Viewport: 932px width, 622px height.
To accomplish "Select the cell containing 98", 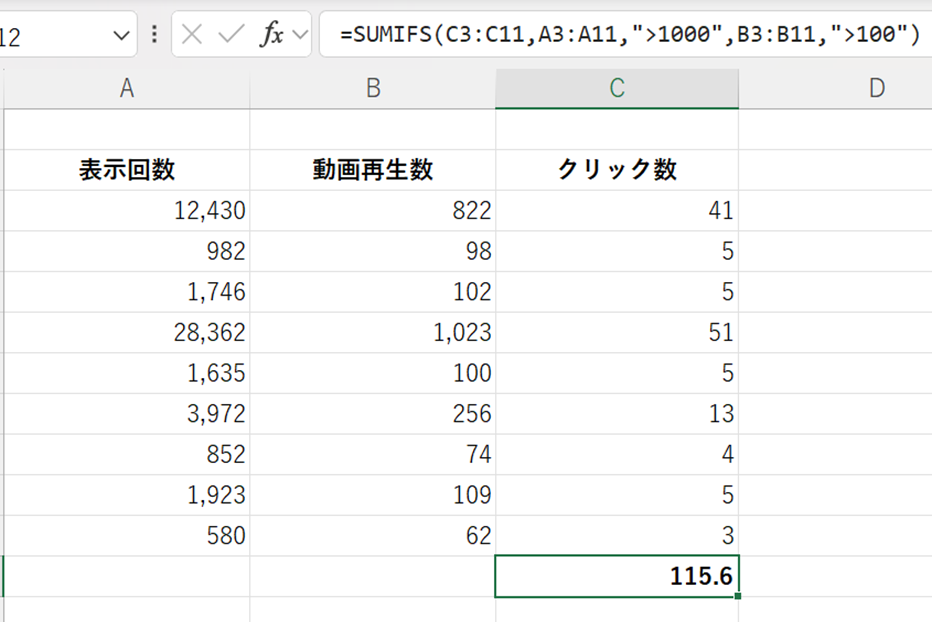I will pyautogui.click(x=373, y=252).
